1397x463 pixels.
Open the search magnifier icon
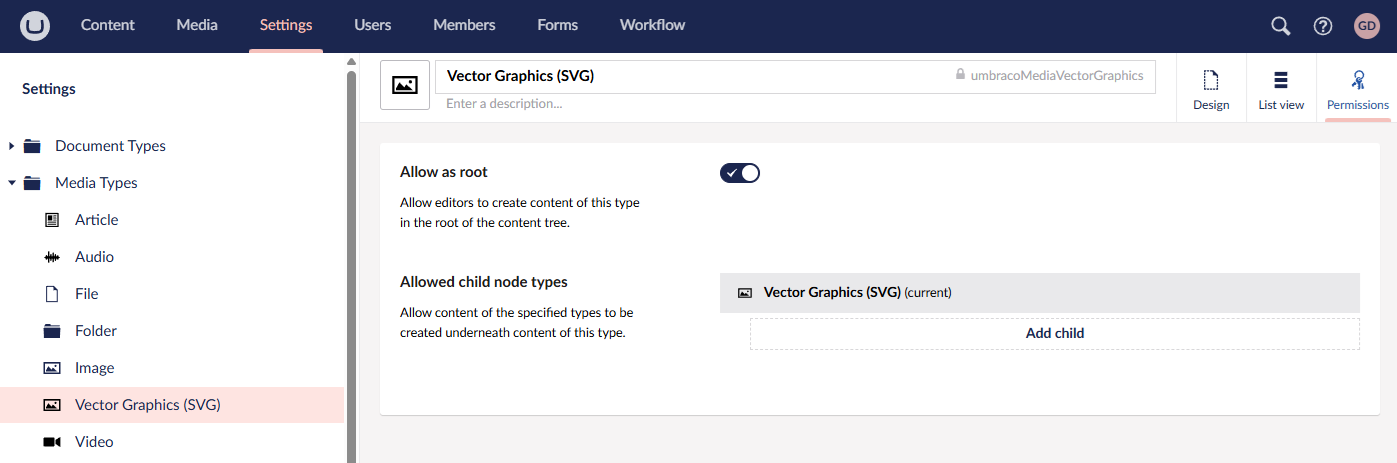[x=1280, y=26]
